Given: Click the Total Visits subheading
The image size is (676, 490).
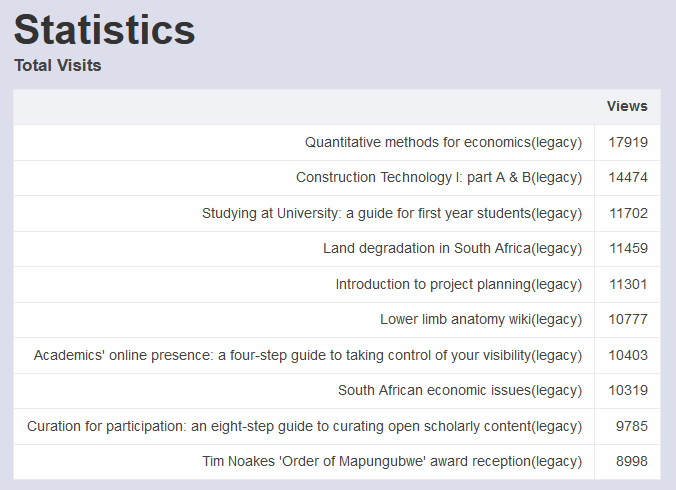Looking at the screenshot, I should click(58, 66).
